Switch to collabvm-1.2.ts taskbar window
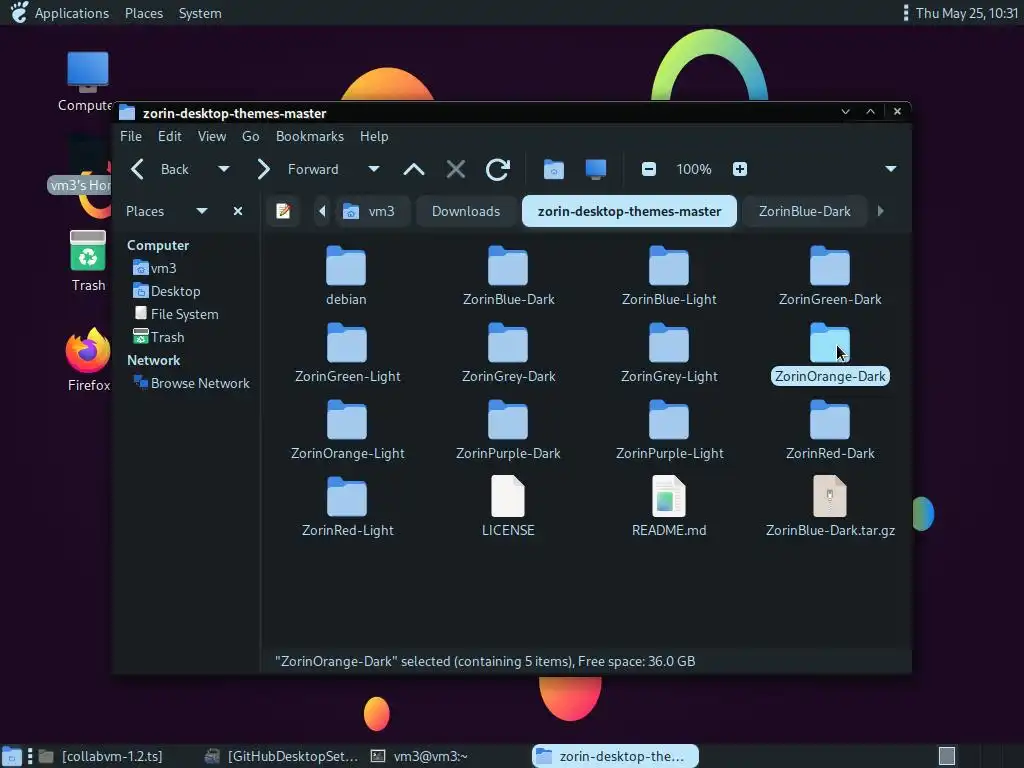The width and height of the screenshot is (1024, 768). coord(101,756)
